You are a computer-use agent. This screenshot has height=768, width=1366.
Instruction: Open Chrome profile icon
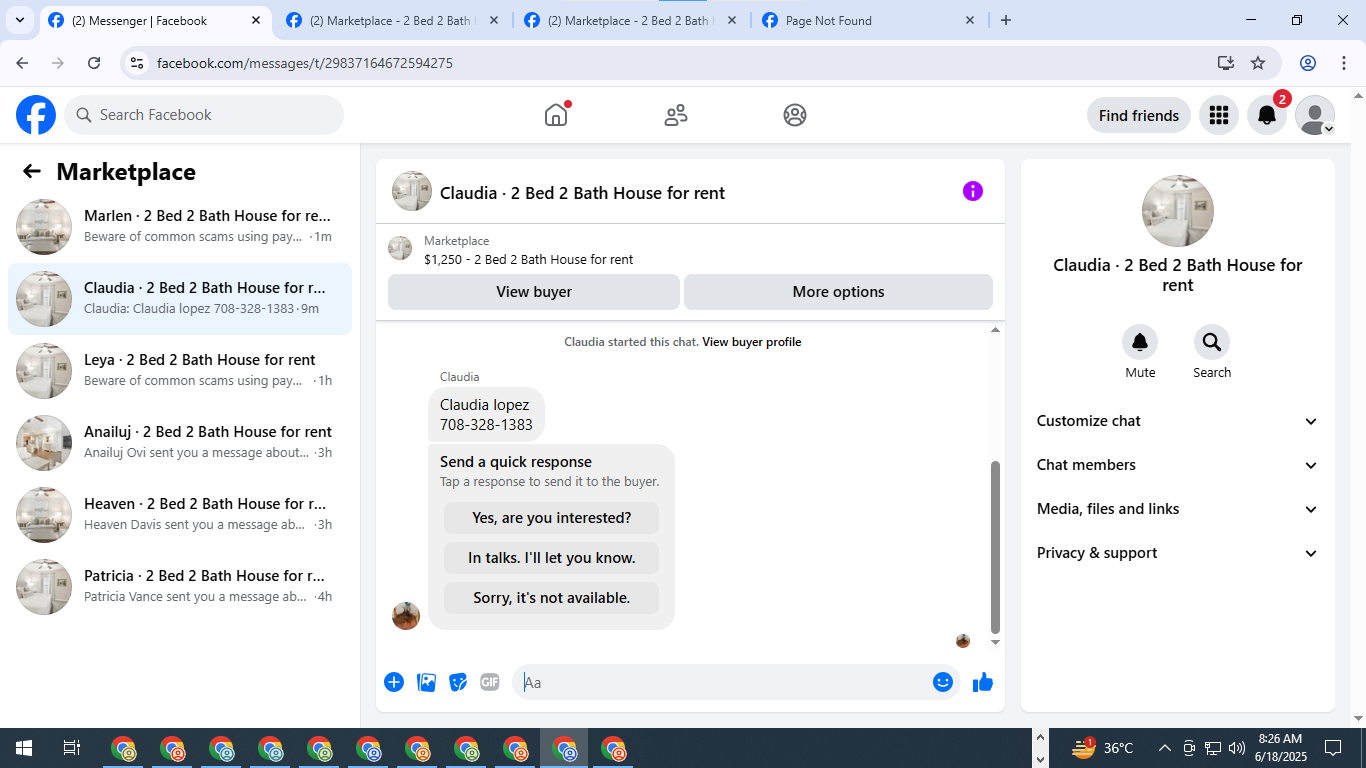tap(1308, 63)
